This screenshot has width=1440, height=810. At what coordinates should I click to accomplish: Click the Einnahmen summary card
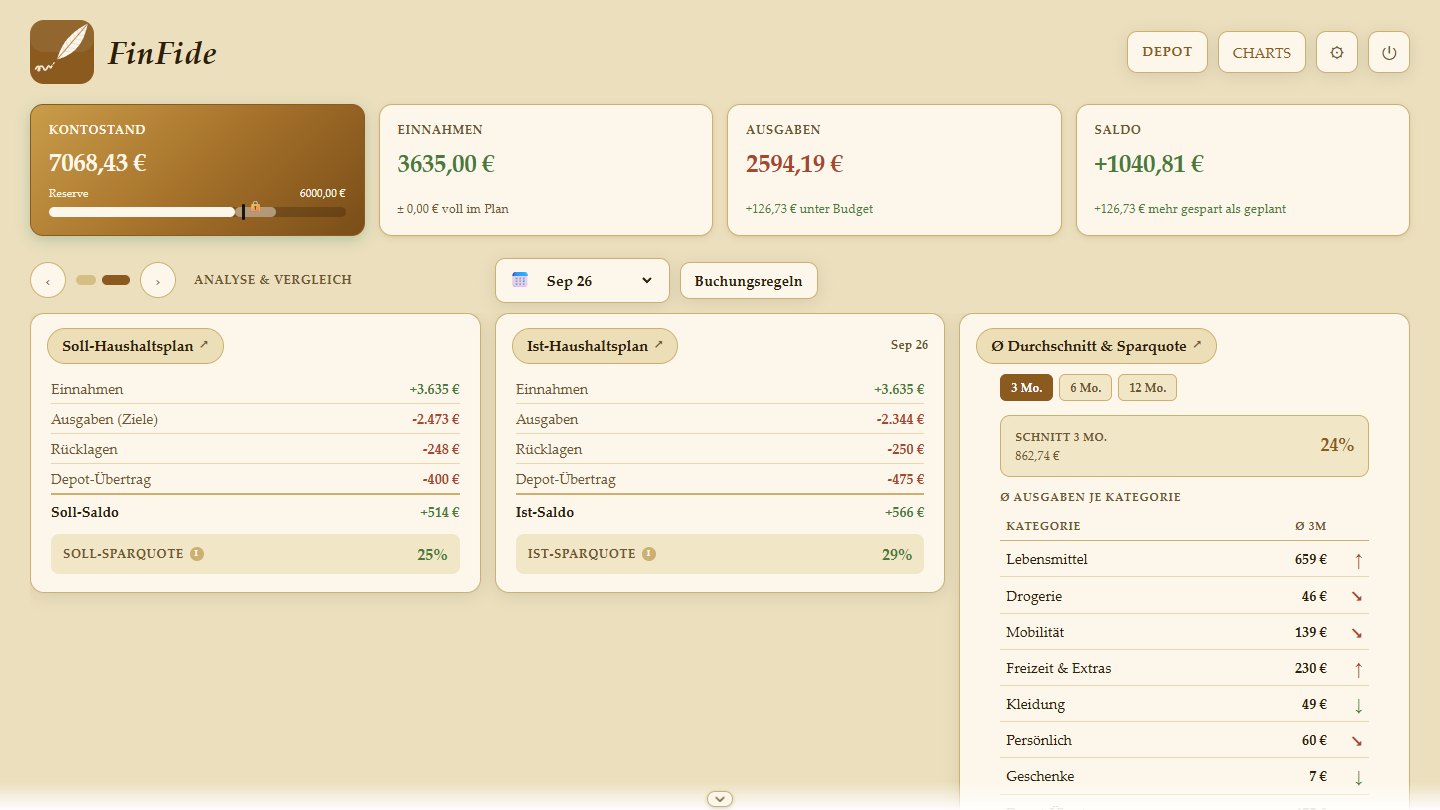(x=546, y=170)
